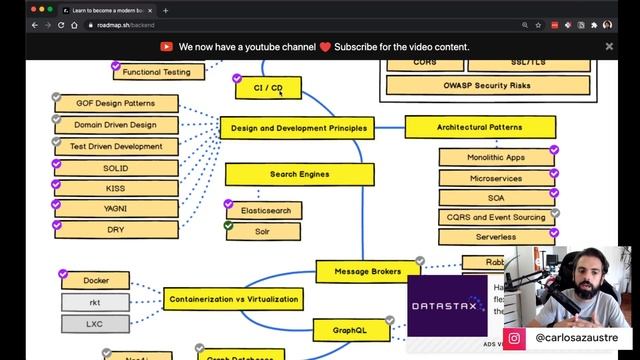Select the YAGNI node
This screenshot has height=360, width=640.
click(x=116, y=209)
